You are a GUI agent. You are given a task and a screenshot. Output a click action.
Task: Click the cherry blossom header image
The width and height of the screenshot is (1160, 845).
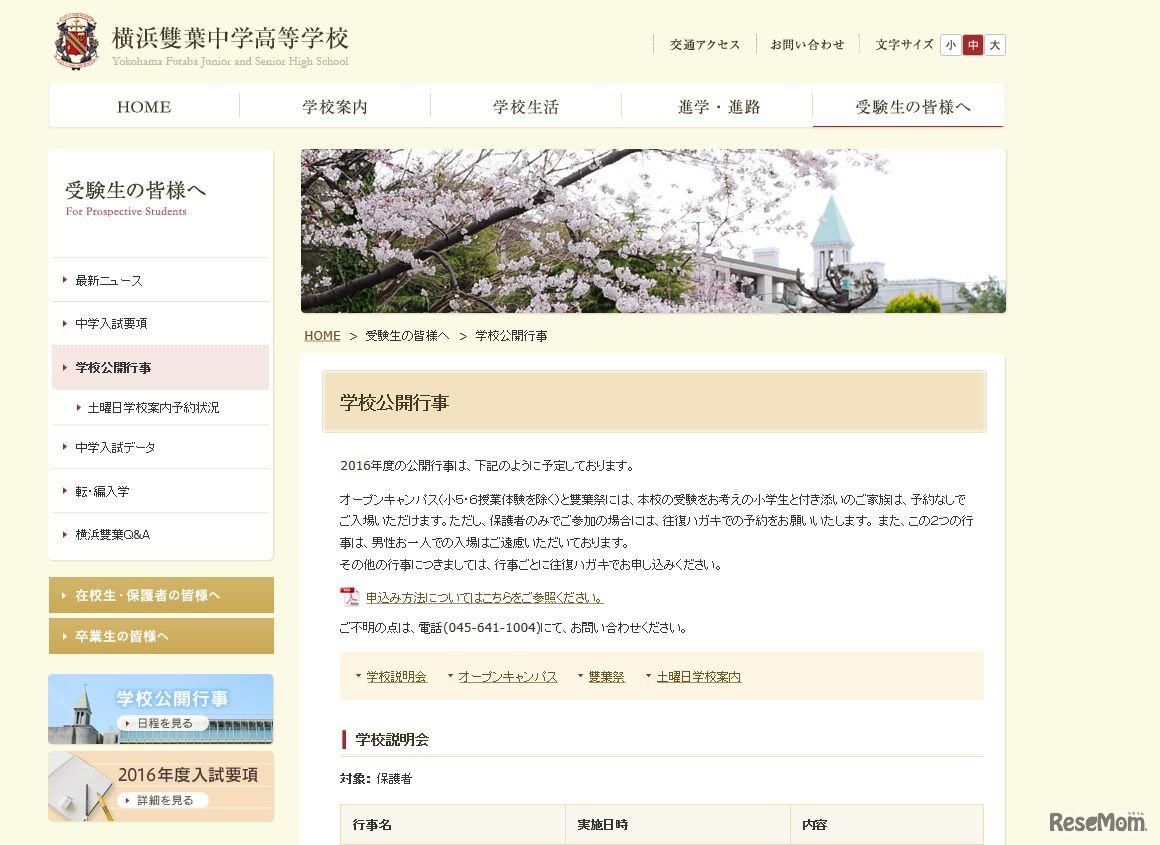[653, 231]
